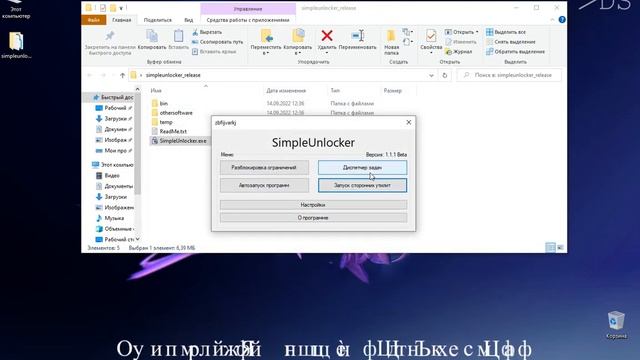
Task: Open О программе dialog
Action: (x=313, y=218)
